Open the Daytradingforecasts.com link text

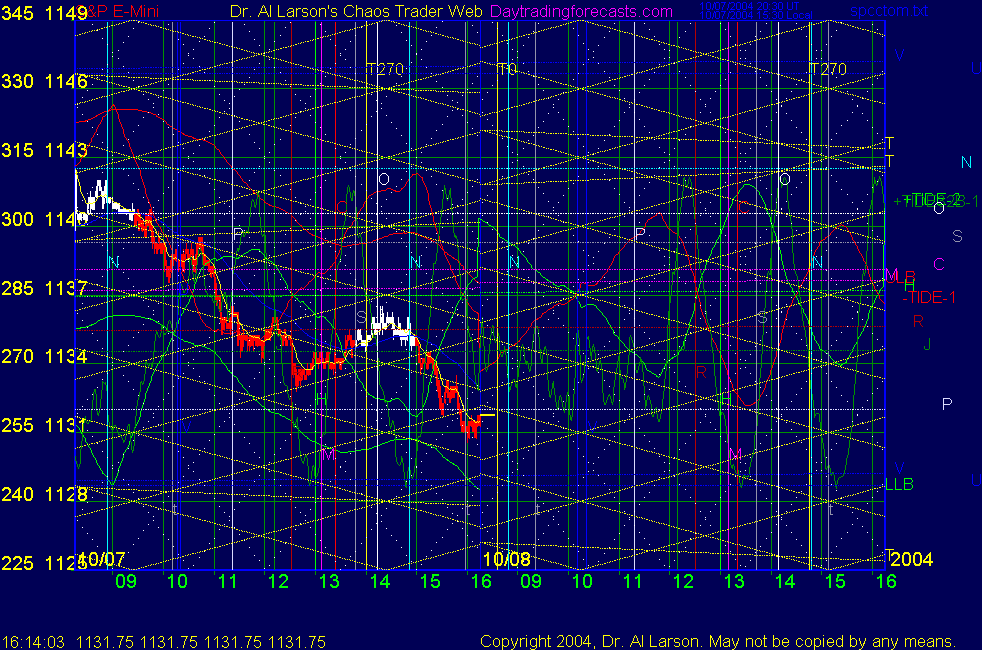tap(581, 11)
